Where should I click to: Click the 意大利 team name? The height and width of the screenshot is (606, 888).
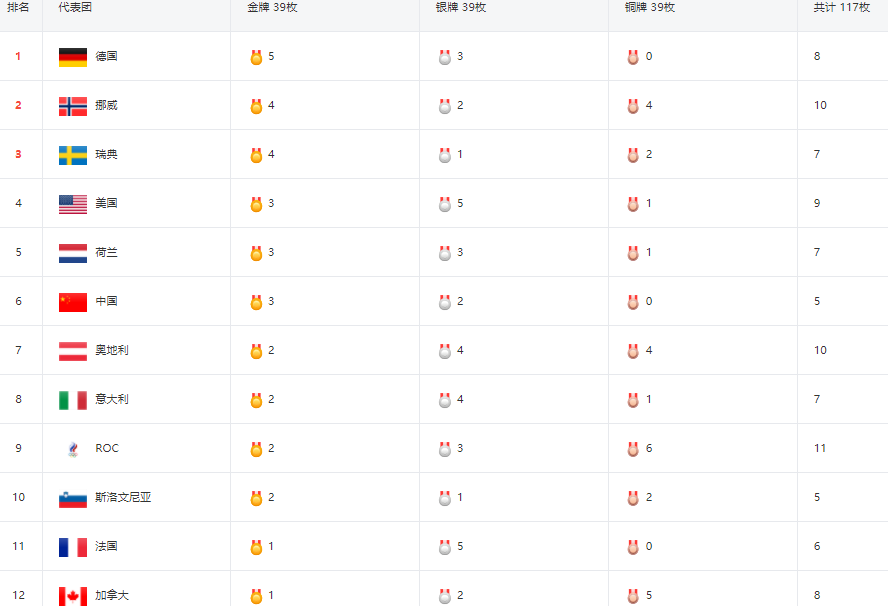click(x=112, y=399)
